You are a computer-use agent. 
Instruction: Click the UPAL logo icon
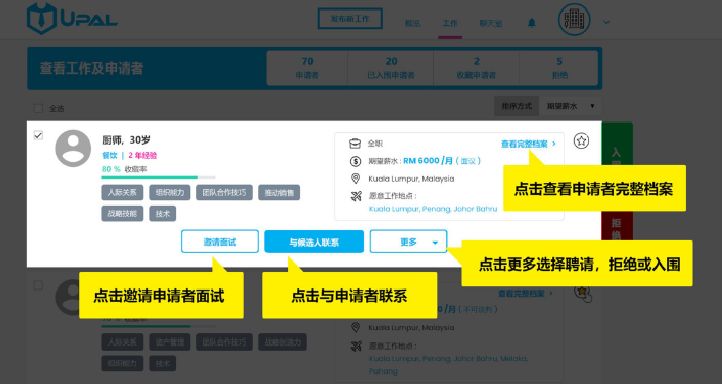pos(42,18)
